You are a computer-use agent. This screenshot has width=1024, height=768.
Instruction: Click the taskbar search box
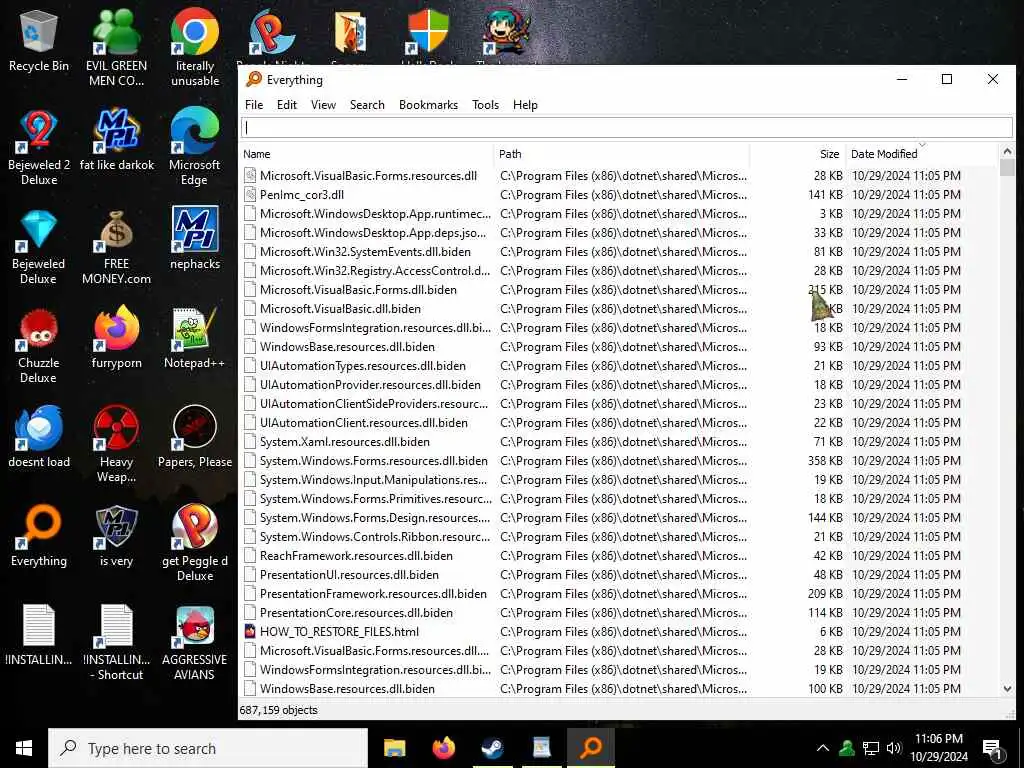[208, 748]
